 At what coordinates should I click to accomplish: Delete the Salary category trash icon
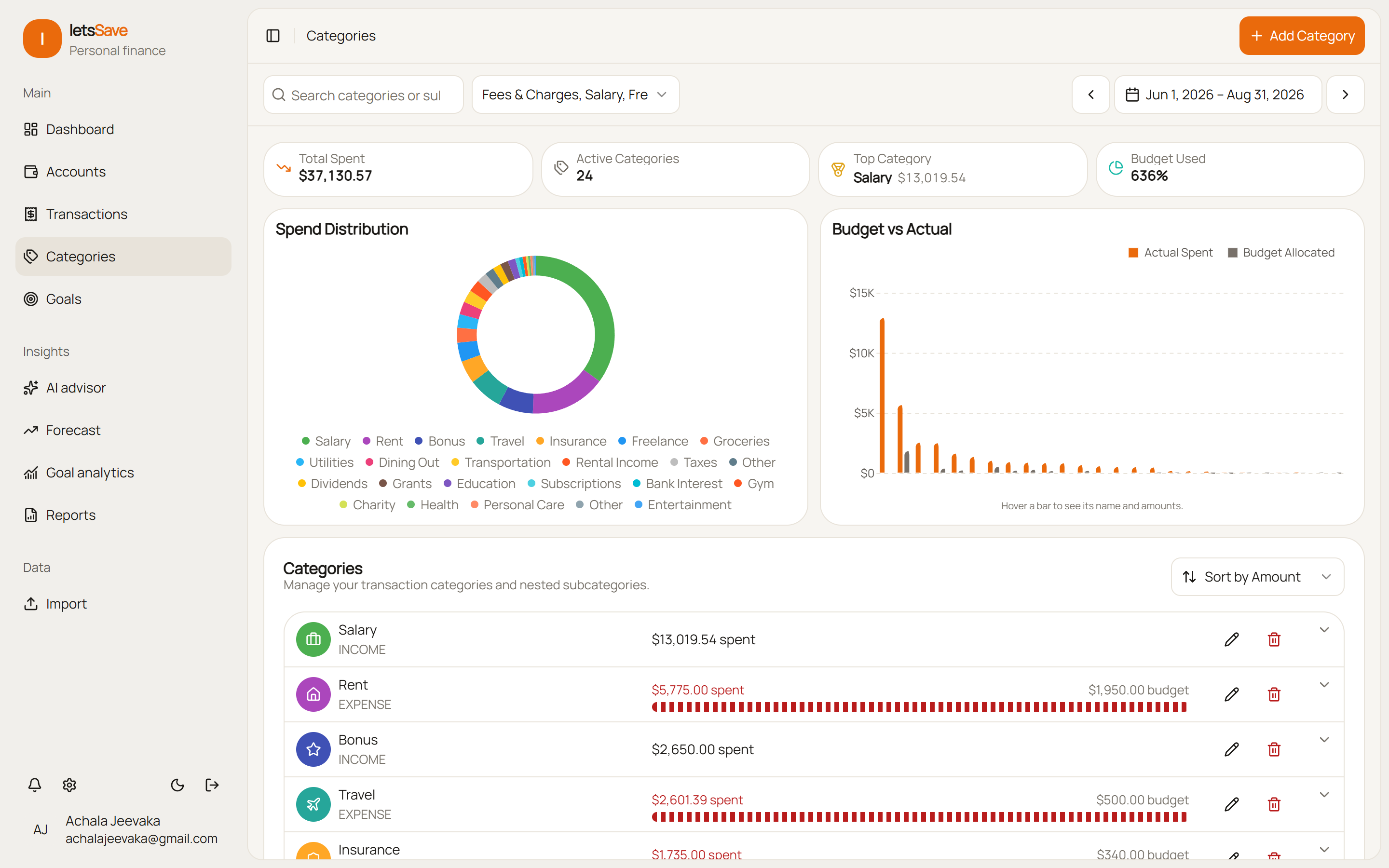coord(1274,639)
